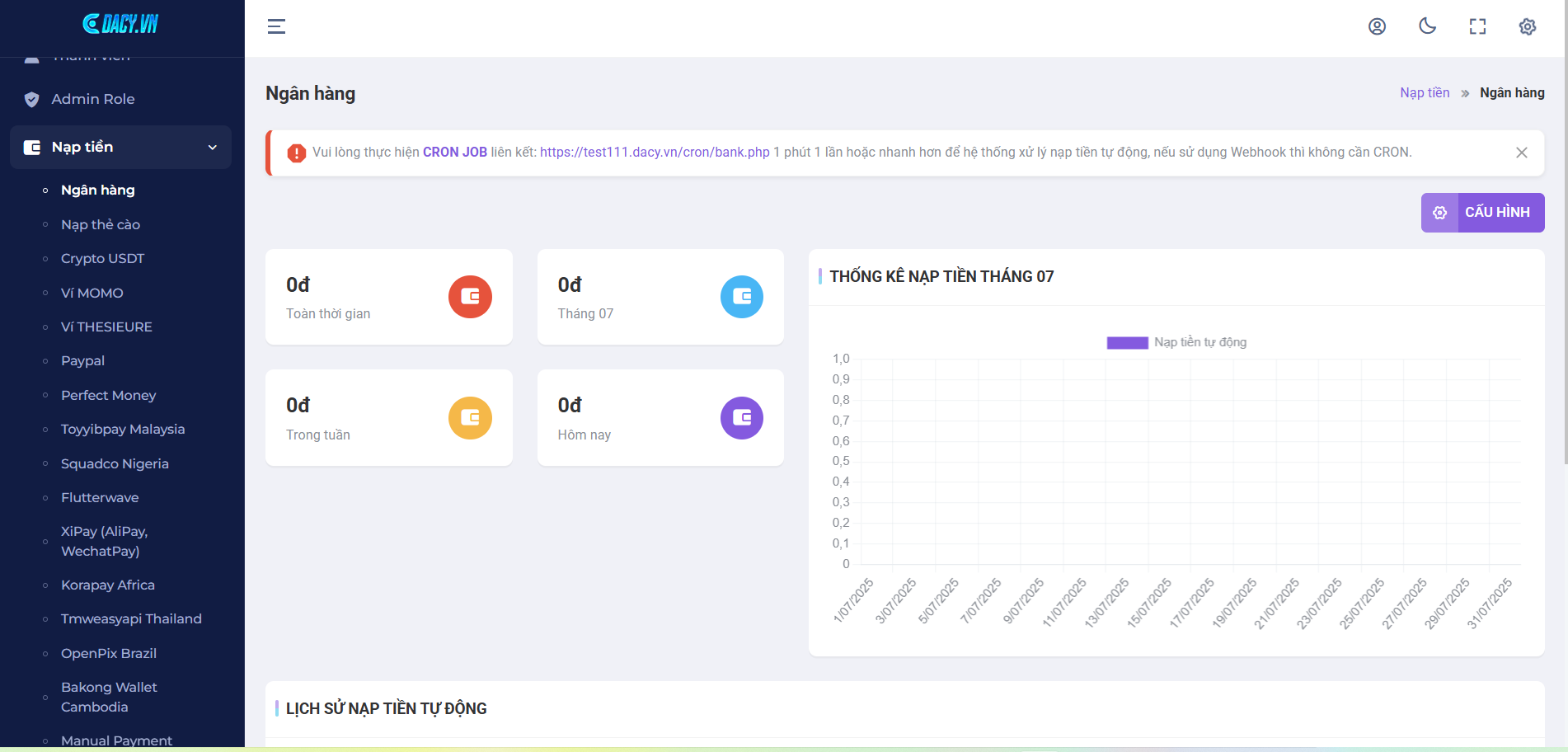Viewport: 1568px width, 752px height.
Task: Open Crypto USDT menu item
Action: 102,259
